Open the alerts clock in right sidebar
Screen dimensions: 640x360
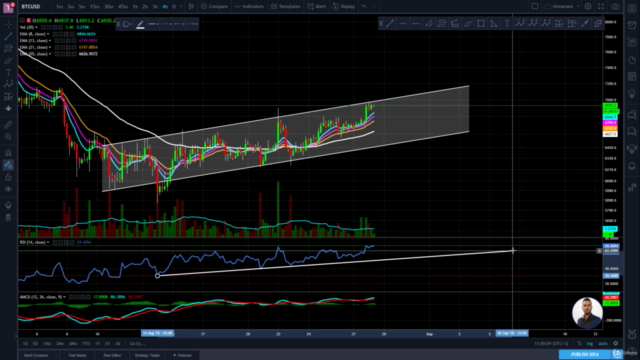[632, 25]
